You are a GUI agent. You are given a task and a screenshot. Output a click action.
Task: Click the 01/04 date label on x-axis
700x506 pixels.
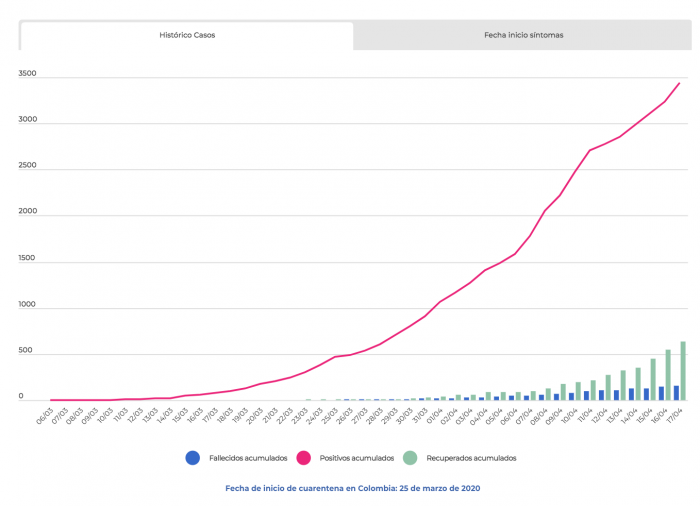(435, 414)
